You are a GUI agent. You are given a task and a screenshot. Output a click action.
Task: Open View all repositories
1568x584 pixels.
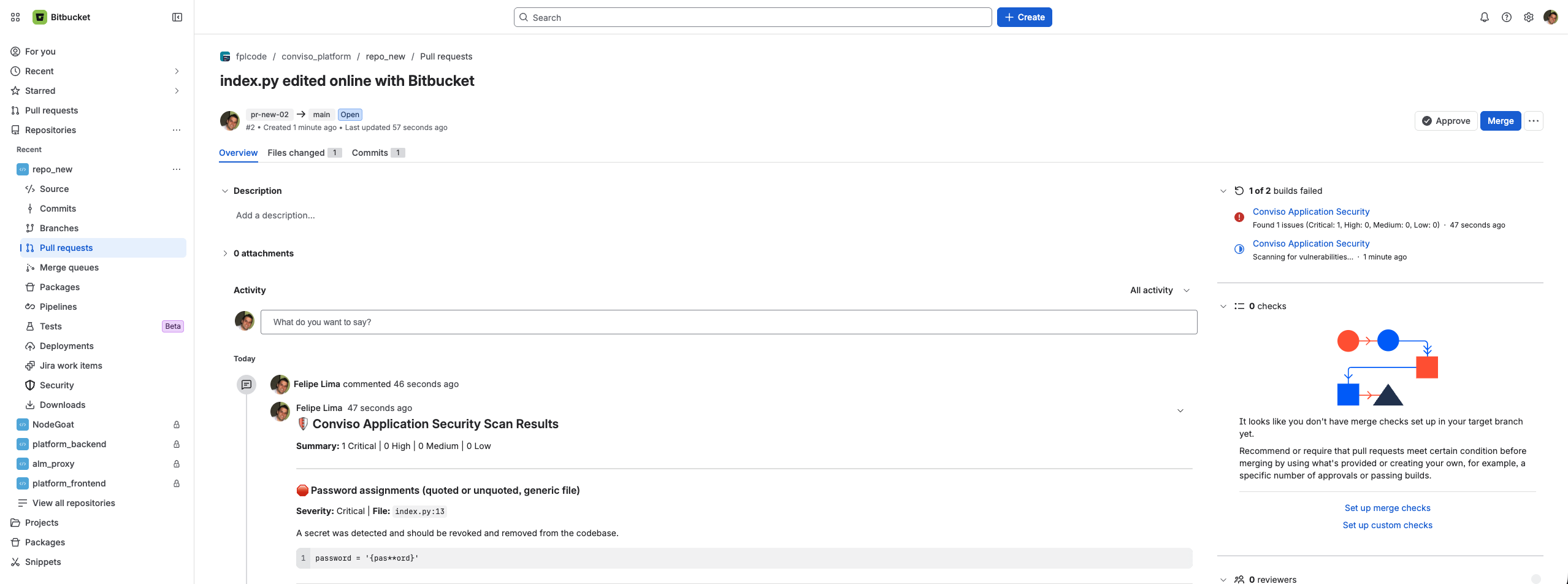tap(99, 503)
